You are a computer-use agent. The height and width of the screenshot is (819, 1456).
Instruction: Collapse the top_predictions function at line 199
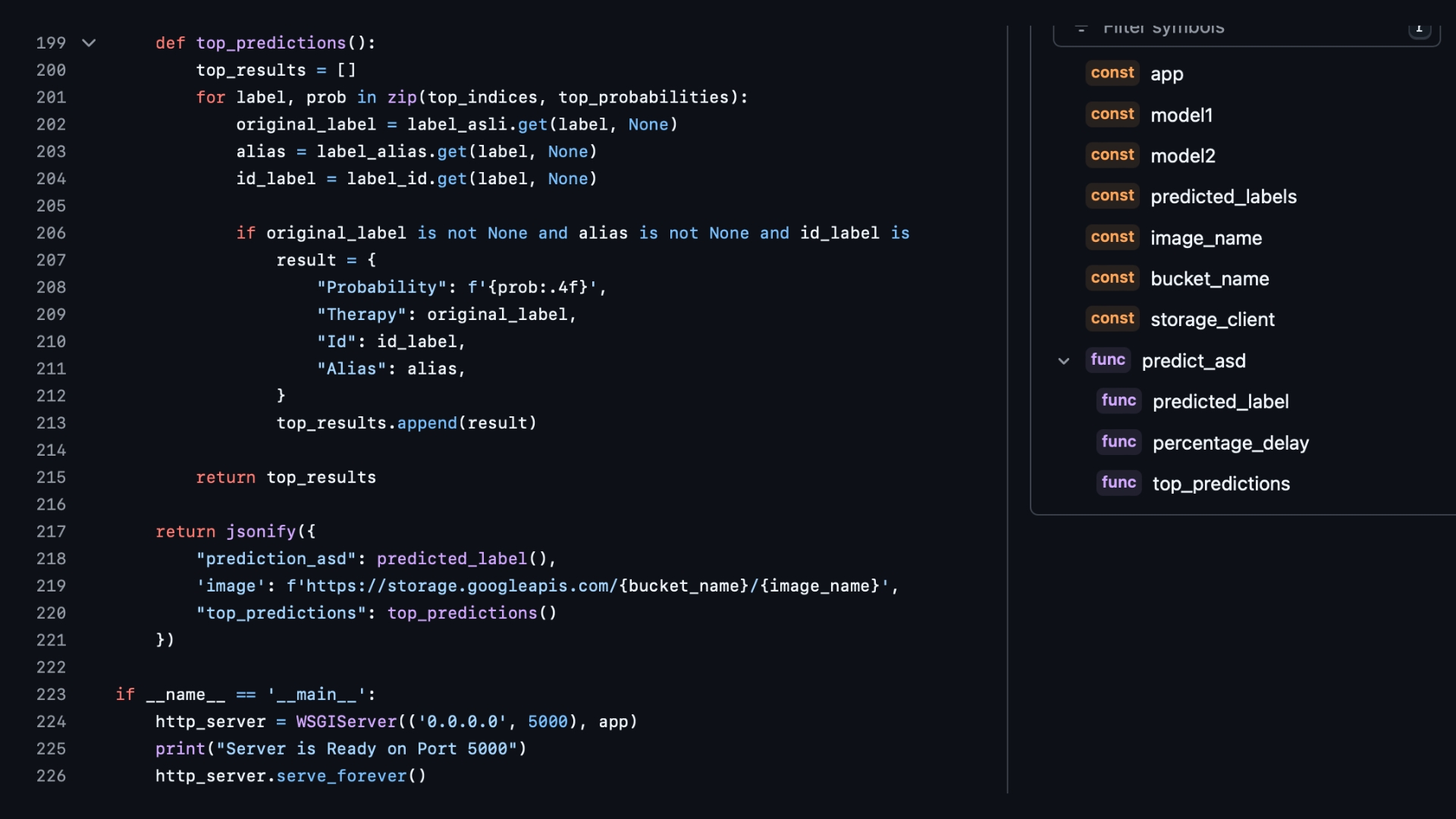pyautogui.click(x=89, y=43)
